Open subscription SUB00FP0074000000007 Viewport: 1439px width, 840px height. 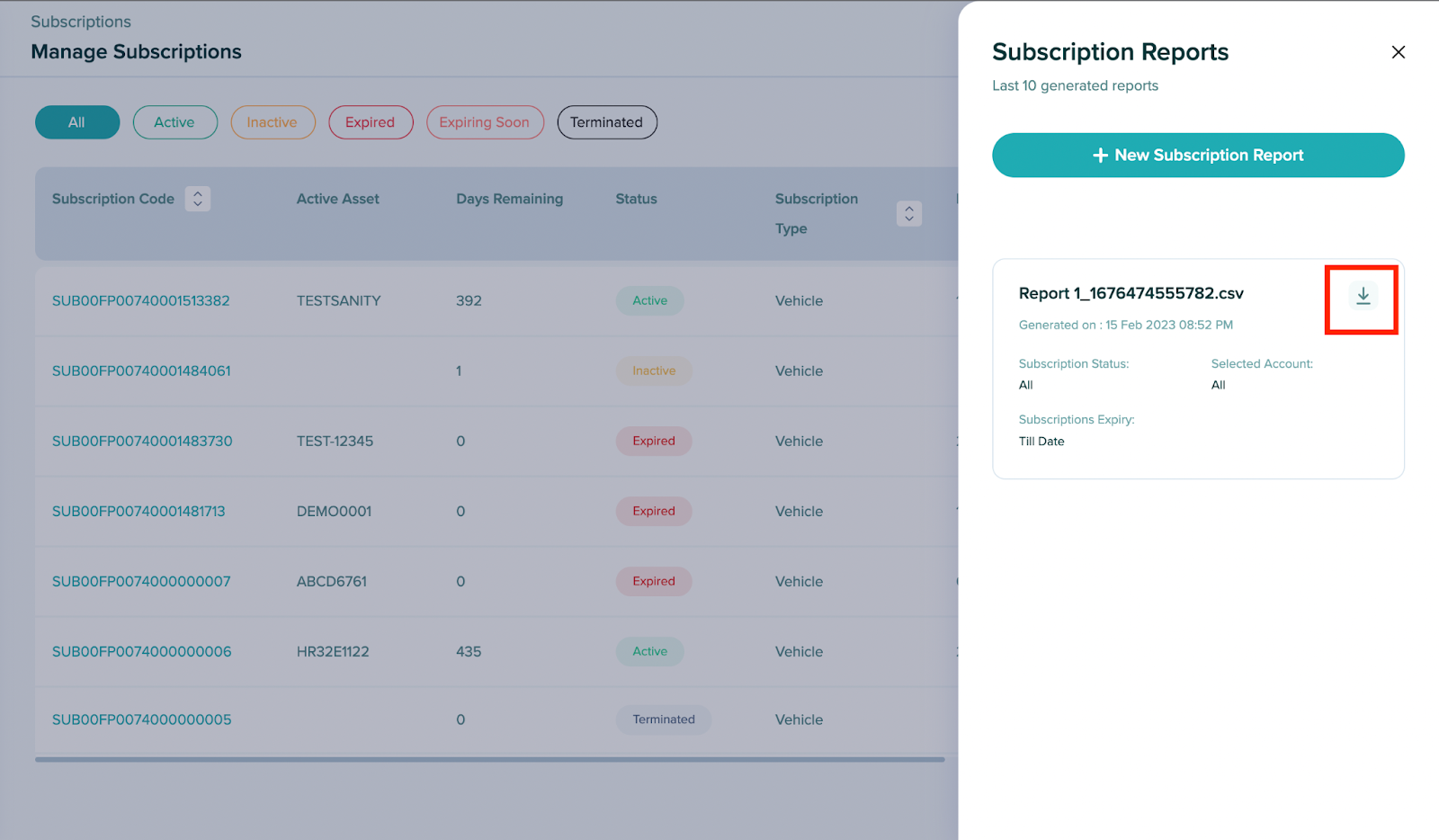pyautogui.click(x=141, y=582)
